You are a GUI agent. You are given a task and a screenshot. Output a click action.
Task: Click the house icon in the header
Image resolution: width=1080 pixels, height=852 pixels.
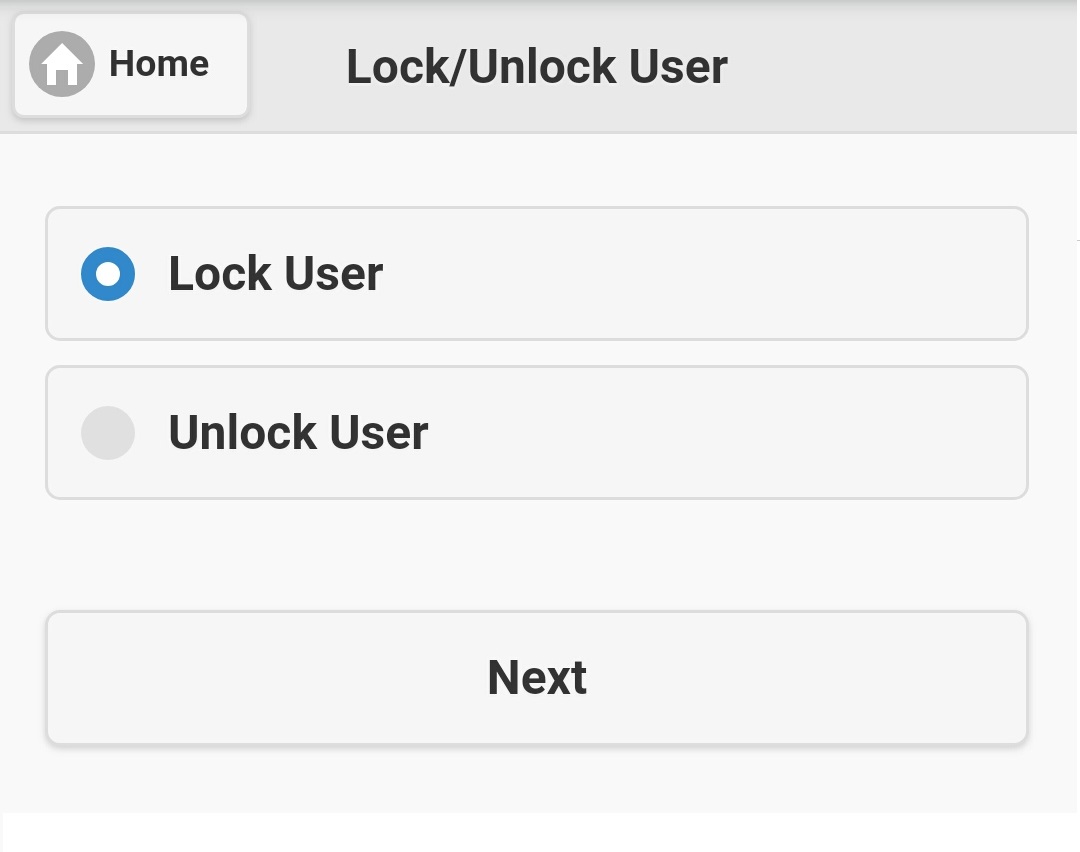(62, 64)
